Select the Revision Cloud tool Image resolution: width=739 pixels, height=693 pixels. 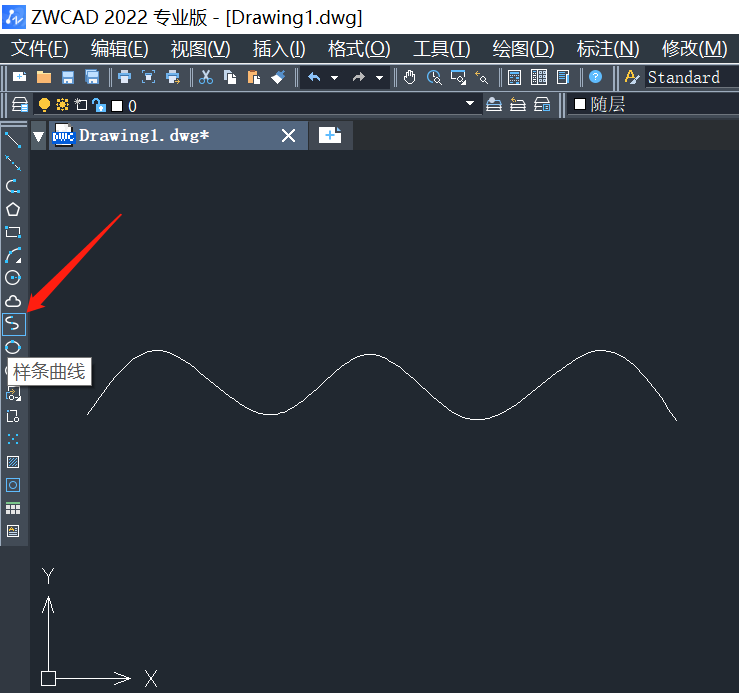(x=13, y=301)
